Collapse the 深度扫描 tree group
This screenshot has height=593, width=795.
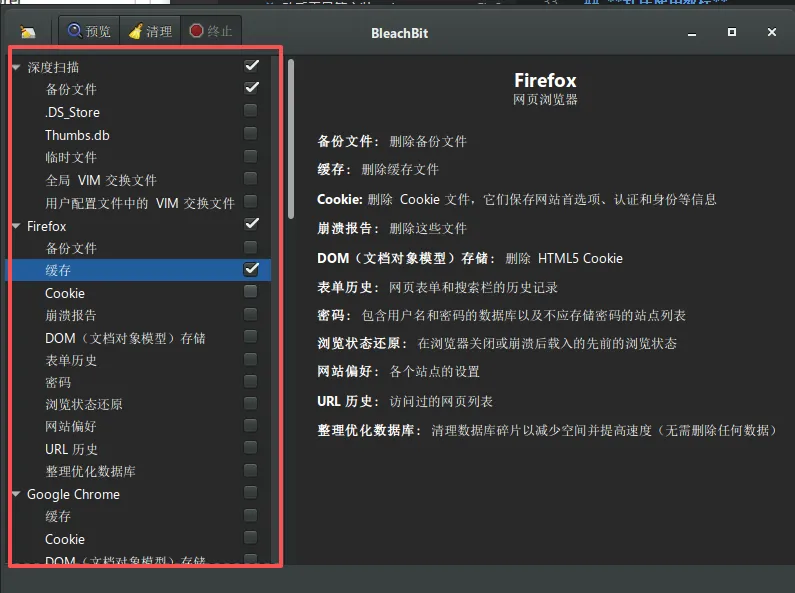(x=16, y=67)
